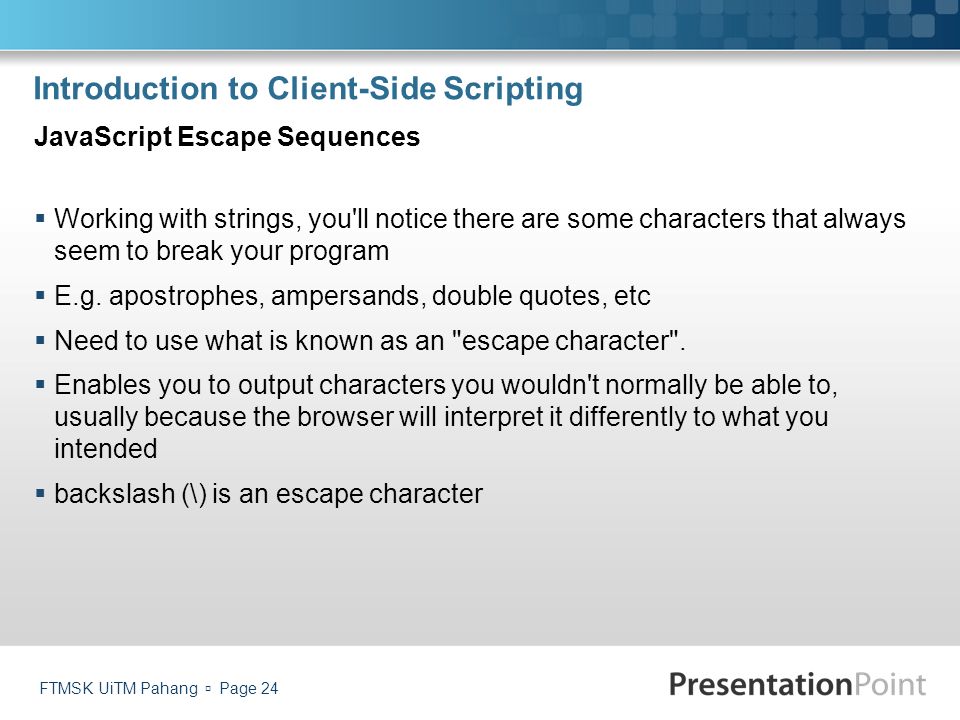Viewport: 960px width, 720px height.
Task: Click the blue gradient header banner
Action: coord(480,24)
